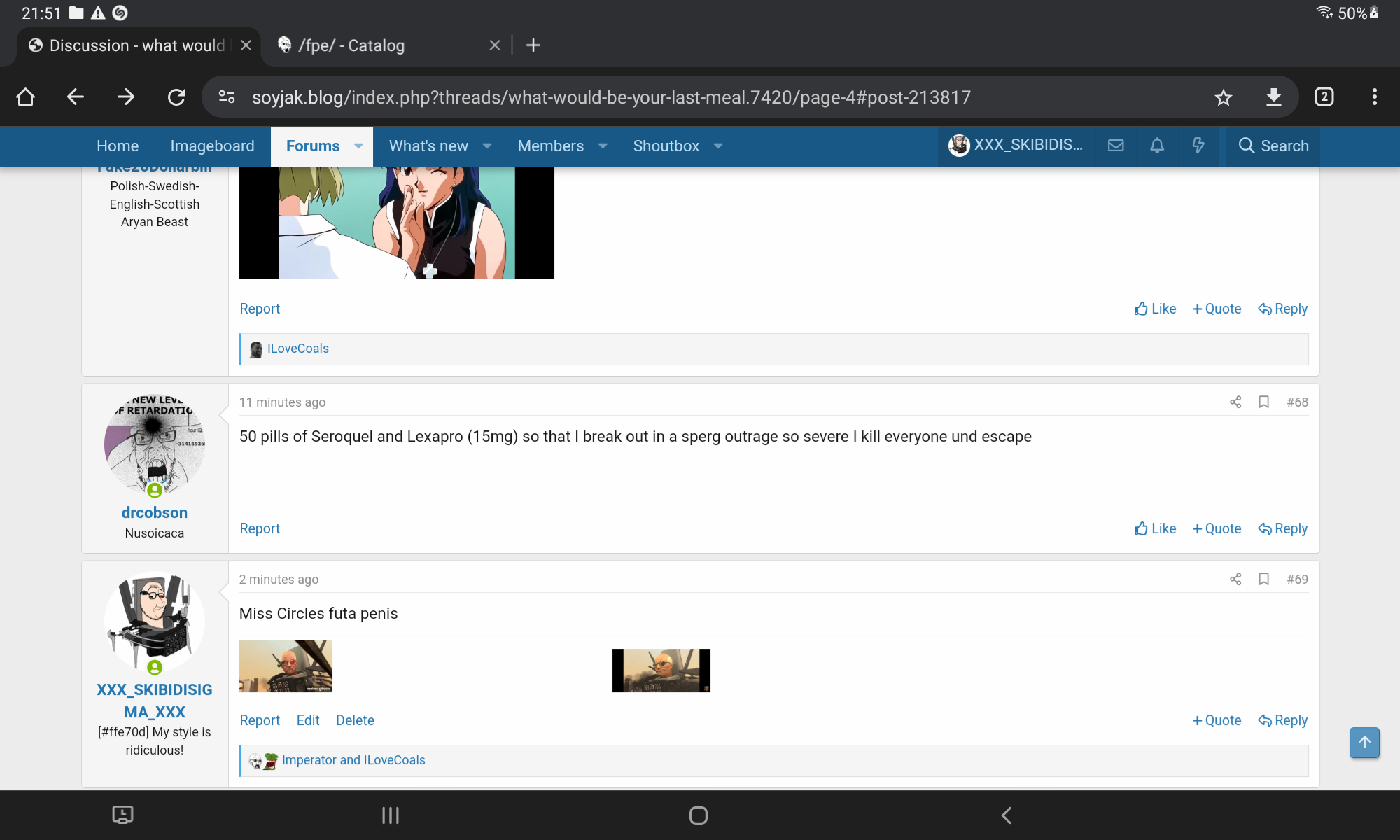
Task: Open the Imageboard nav item
Action: 212,146
